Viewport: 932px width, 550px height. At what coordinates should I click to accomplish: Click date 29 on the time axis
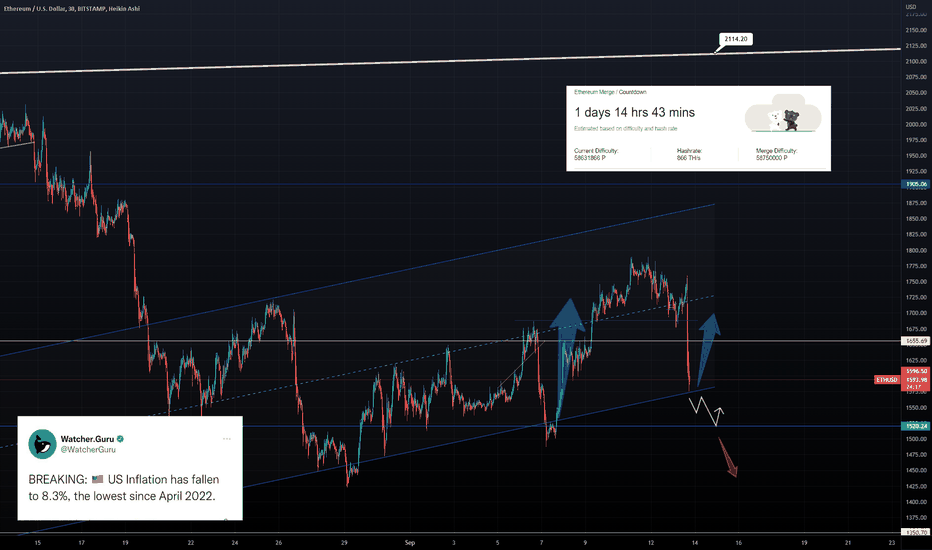tap(344, 543)
